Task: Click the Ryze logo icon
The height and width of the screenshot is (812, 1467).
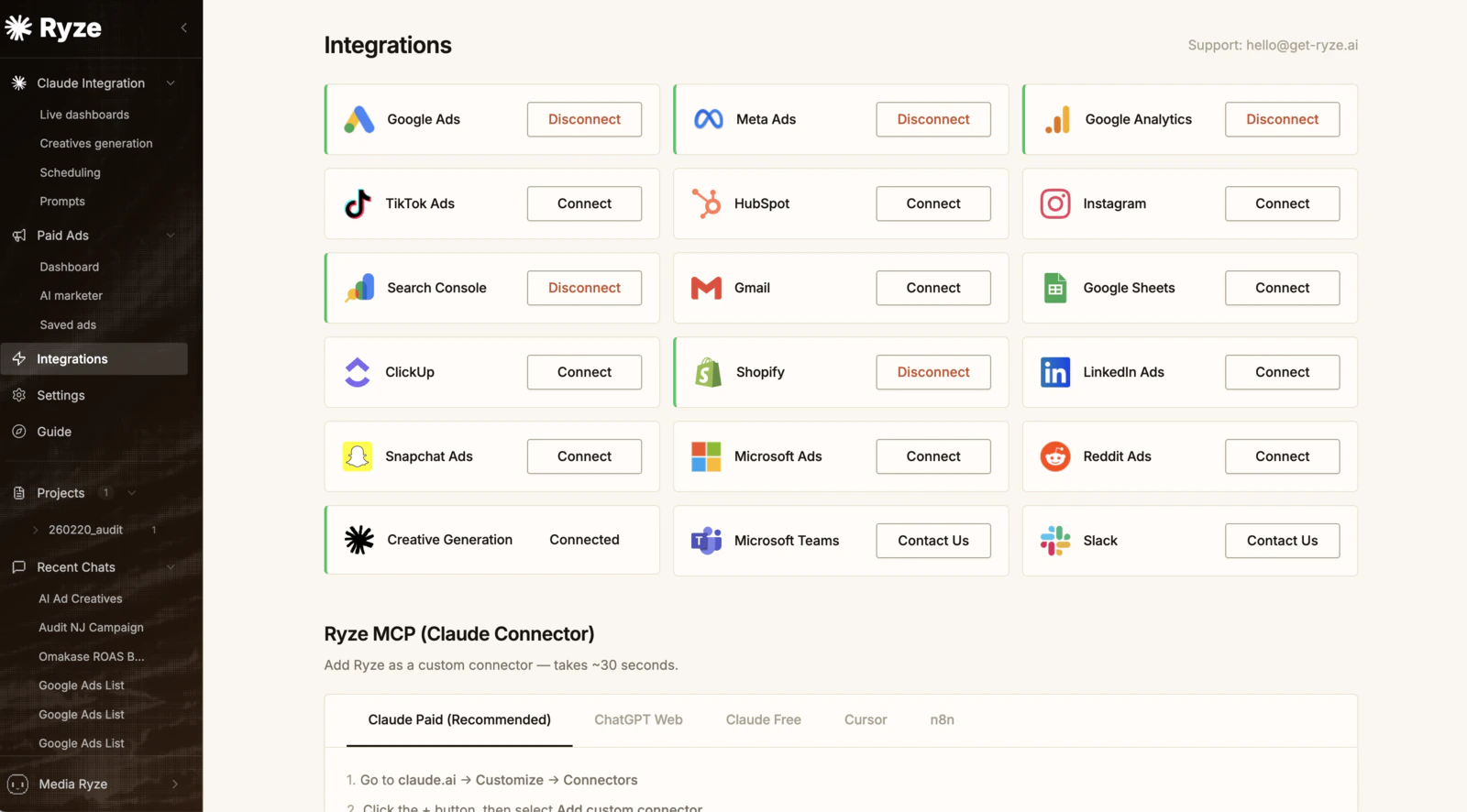Action: point(18,28)
